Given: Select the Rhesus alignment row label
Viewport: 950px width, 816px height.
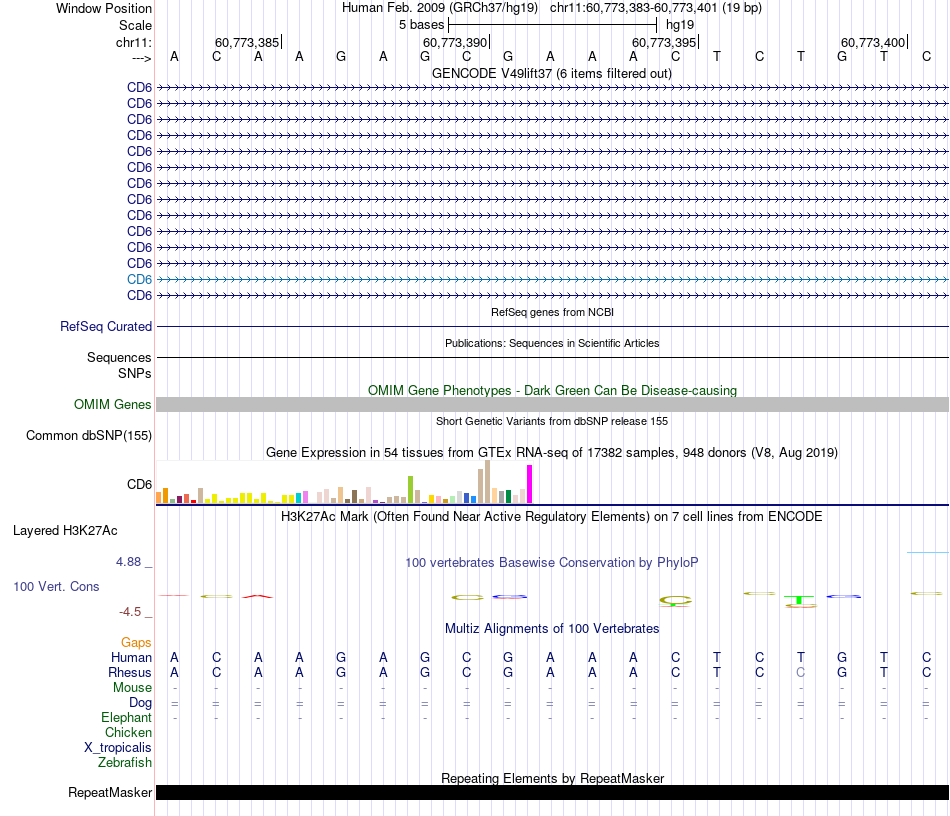Looking at the screenshot, I should coord(130,672).
